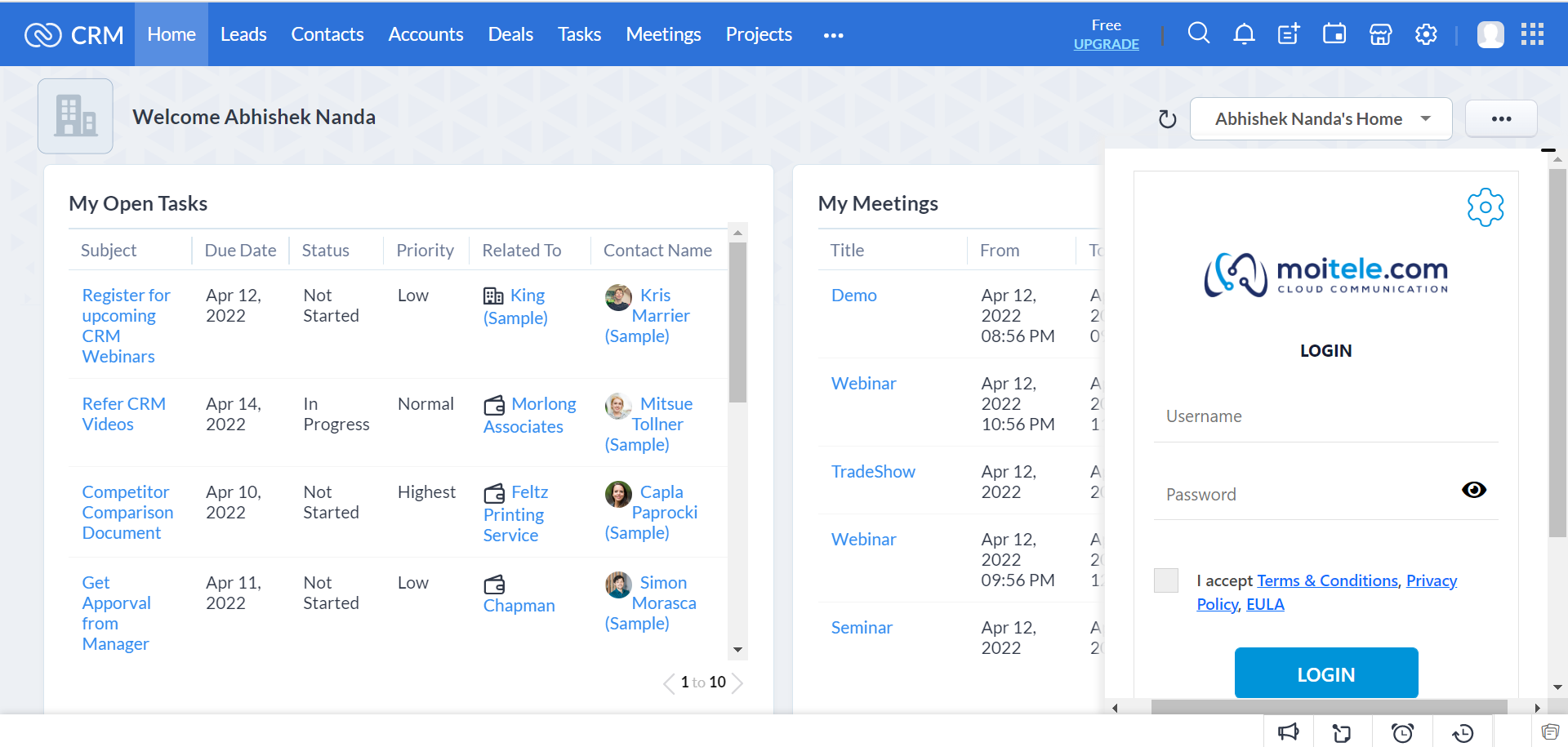Expand Abhishek Nanda's Home dropdown
Screen dimensions: 1568x747
1321,119
